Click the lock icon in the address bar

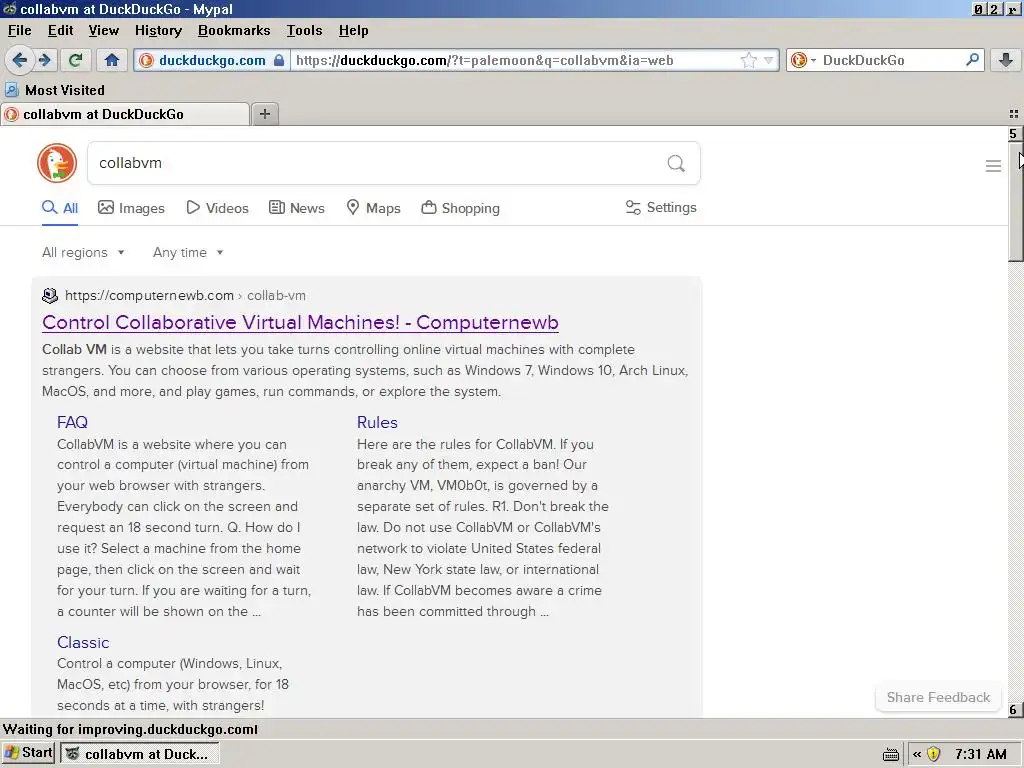click(279, 60)
